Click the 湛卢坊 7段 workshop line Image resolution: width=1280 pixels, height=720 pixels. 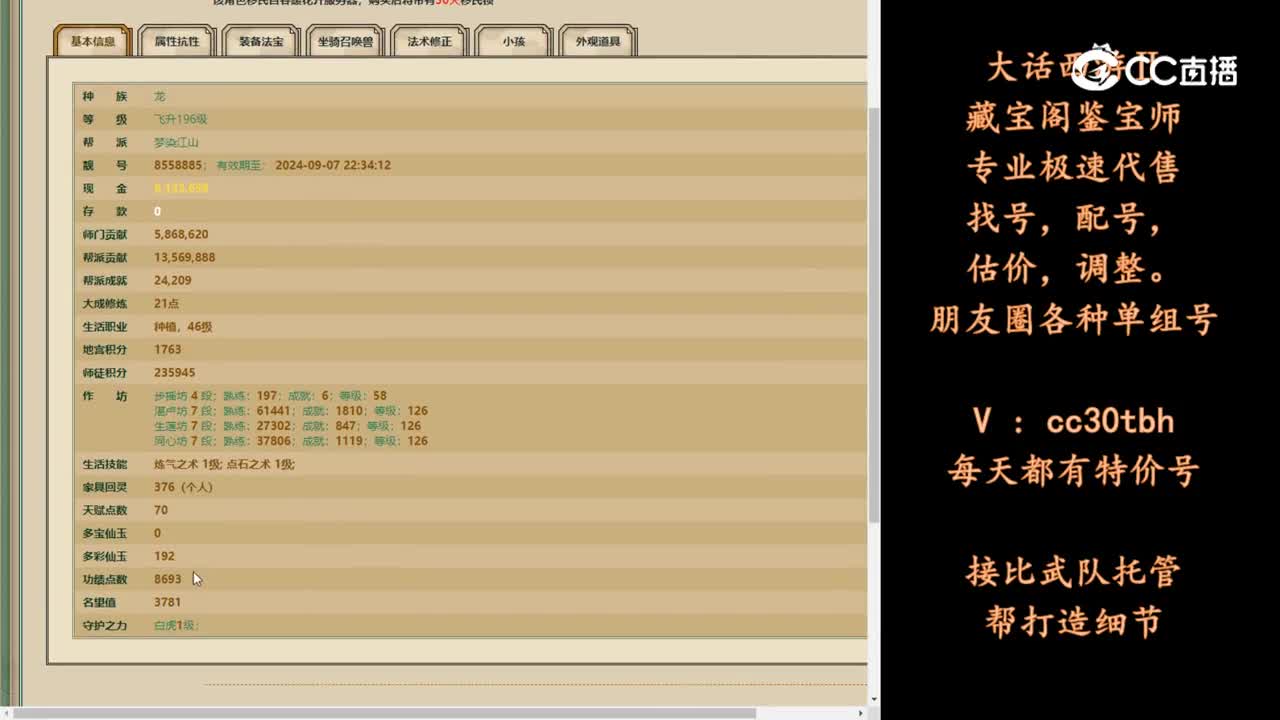[291, 411]
